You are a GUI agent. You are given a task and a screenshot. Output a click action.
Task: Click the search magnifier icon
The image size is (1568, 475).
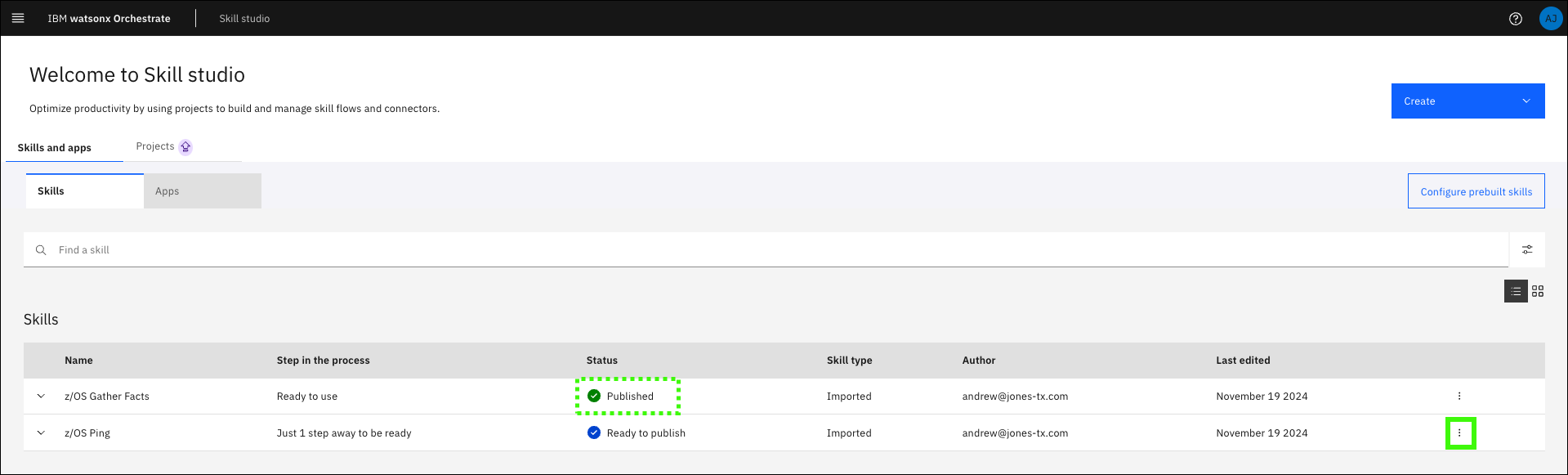click(x=41, y=250)
